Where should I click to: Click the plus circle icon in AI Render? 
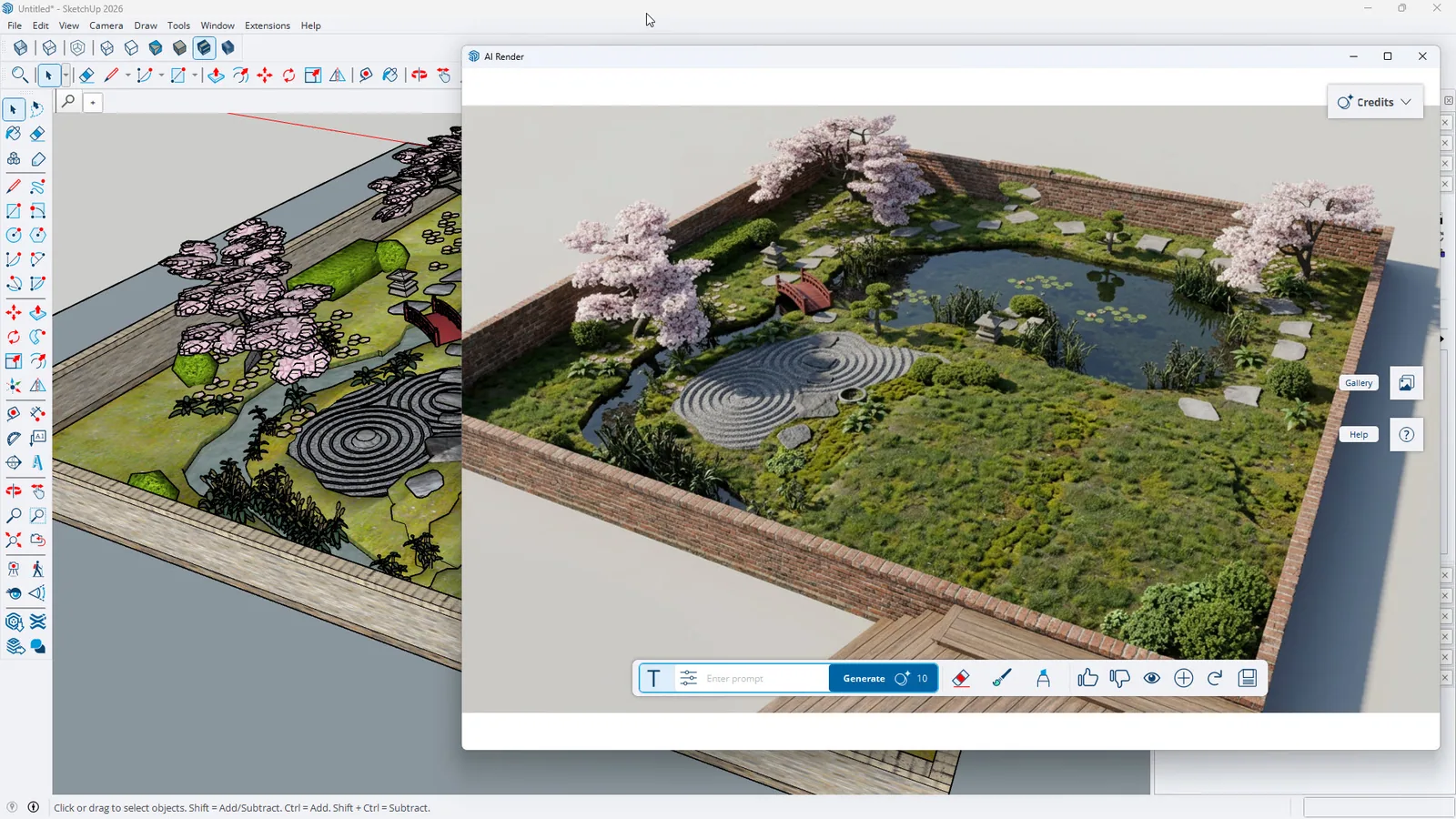[1183, 678]
